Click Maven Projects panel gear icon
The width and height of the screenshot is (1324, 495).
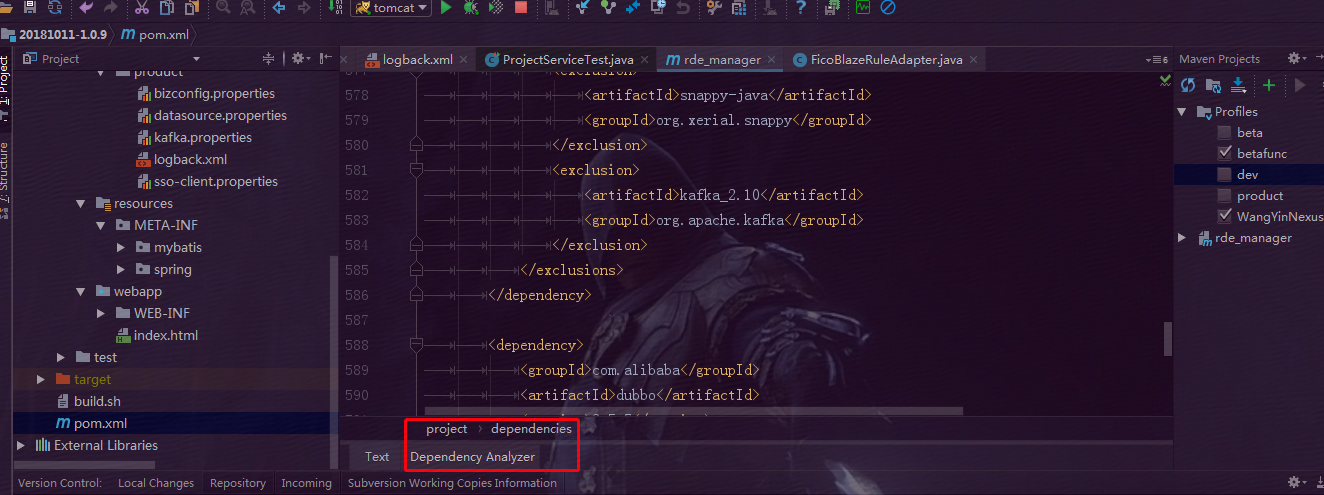click(1296, 59)
